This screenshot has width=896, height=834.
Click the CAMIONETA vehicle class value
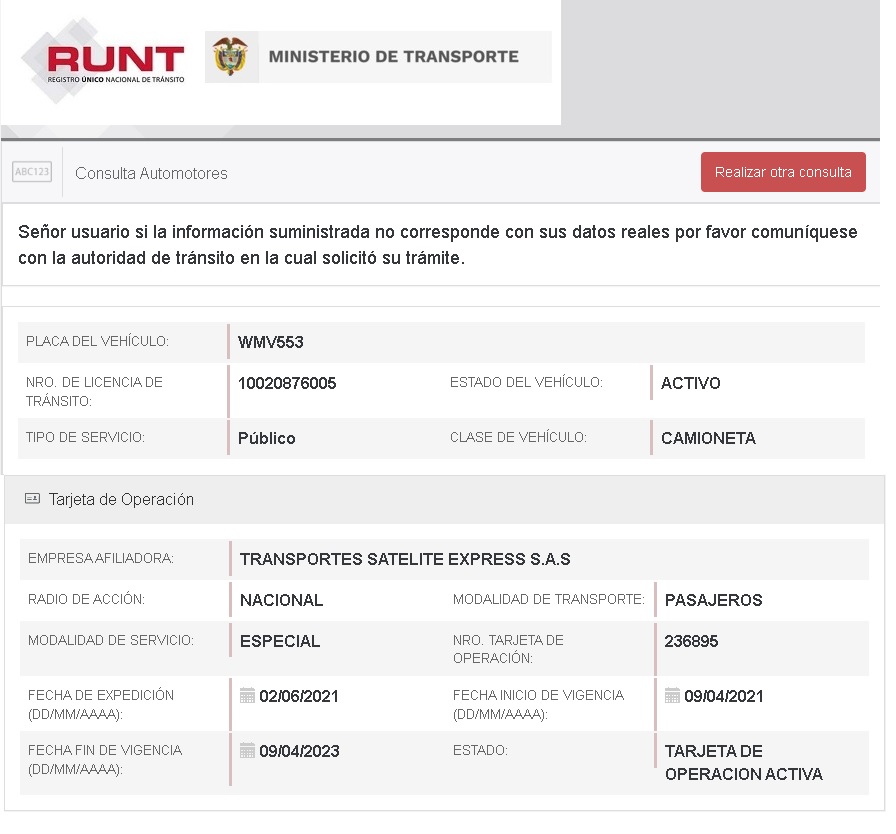coord(708,438)
